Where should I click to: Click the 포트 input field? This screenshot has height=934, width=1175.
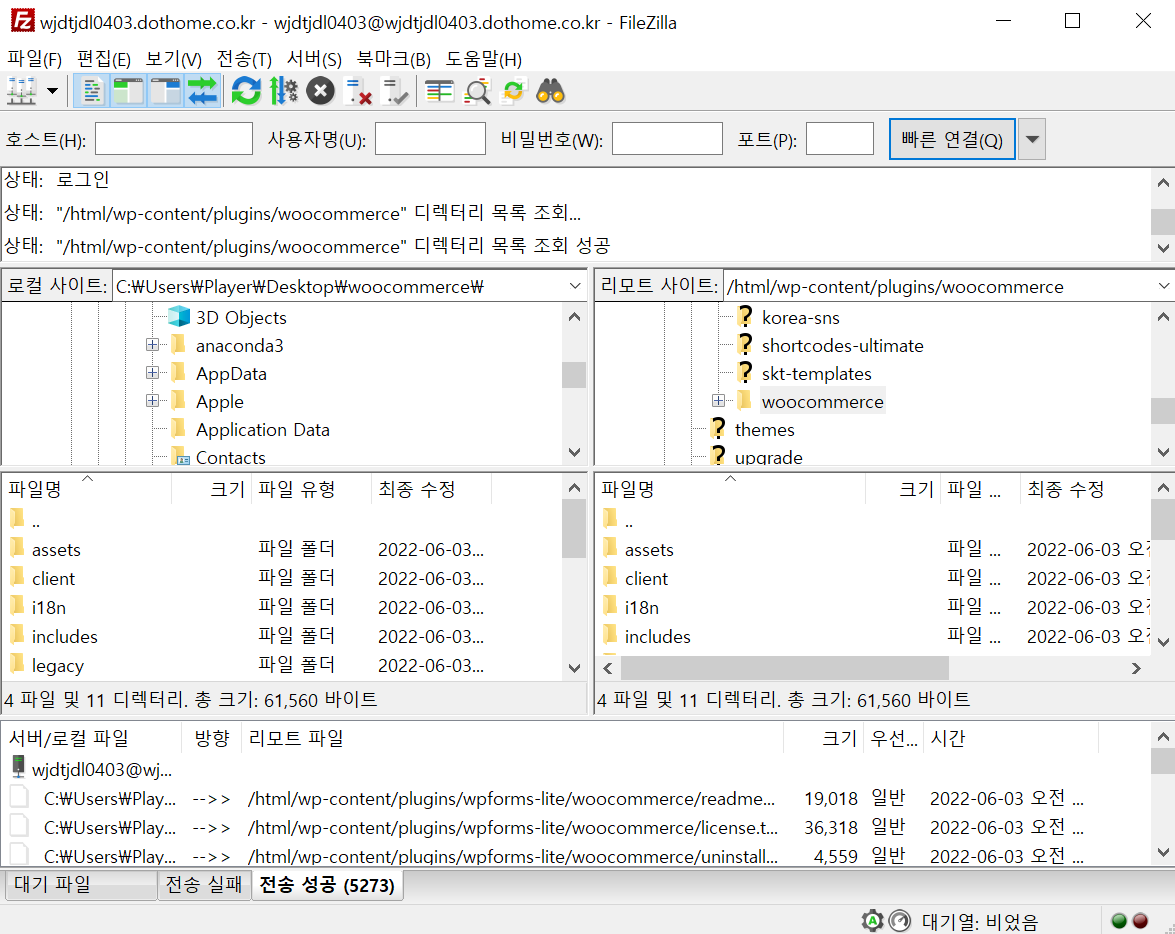pos(839,139)
